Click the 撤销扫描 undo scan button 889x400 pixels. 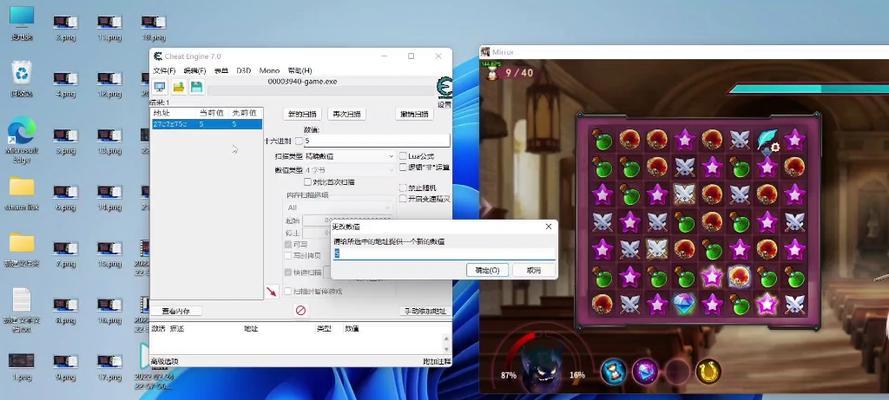point(414,114)
